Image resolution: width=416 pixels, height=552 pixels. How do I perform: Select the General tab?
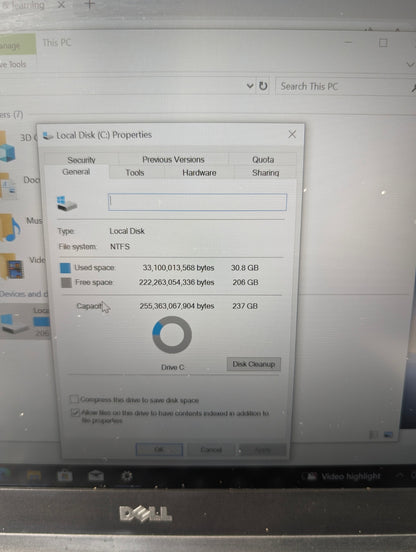click(76, 172)
